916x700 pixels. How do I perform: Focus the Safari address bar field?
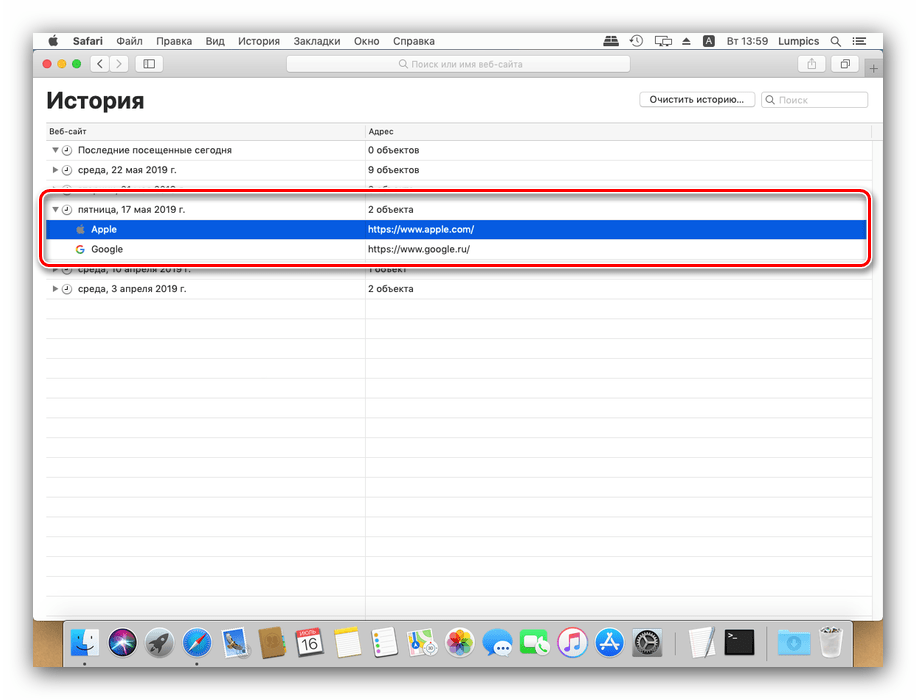(458, 64)
